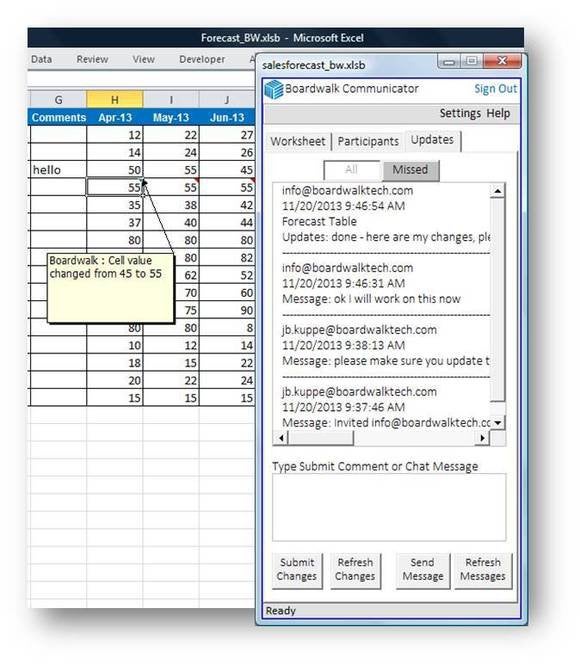Click the Boardwalk Communicator cube logo
580x664 pixels.
(274, 89)
